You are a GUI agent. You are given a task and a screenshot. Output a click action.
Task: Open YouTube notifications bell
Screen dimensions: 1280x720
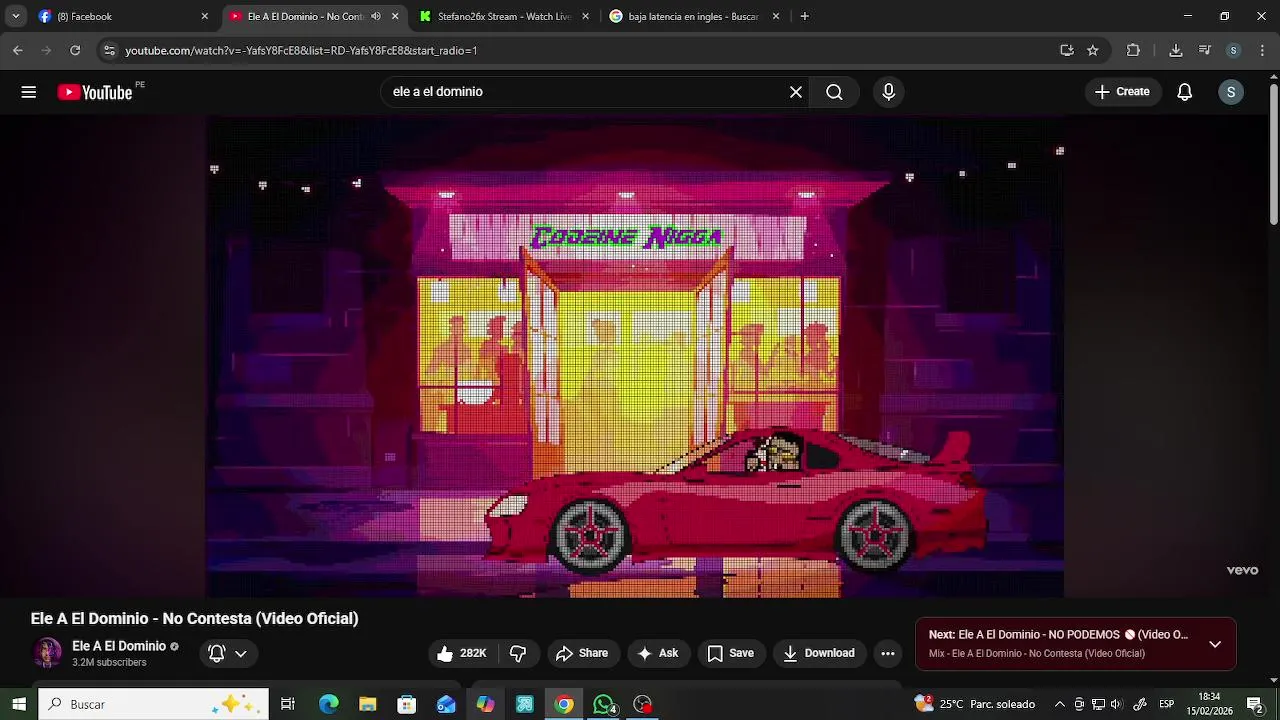coord(1185,92)
